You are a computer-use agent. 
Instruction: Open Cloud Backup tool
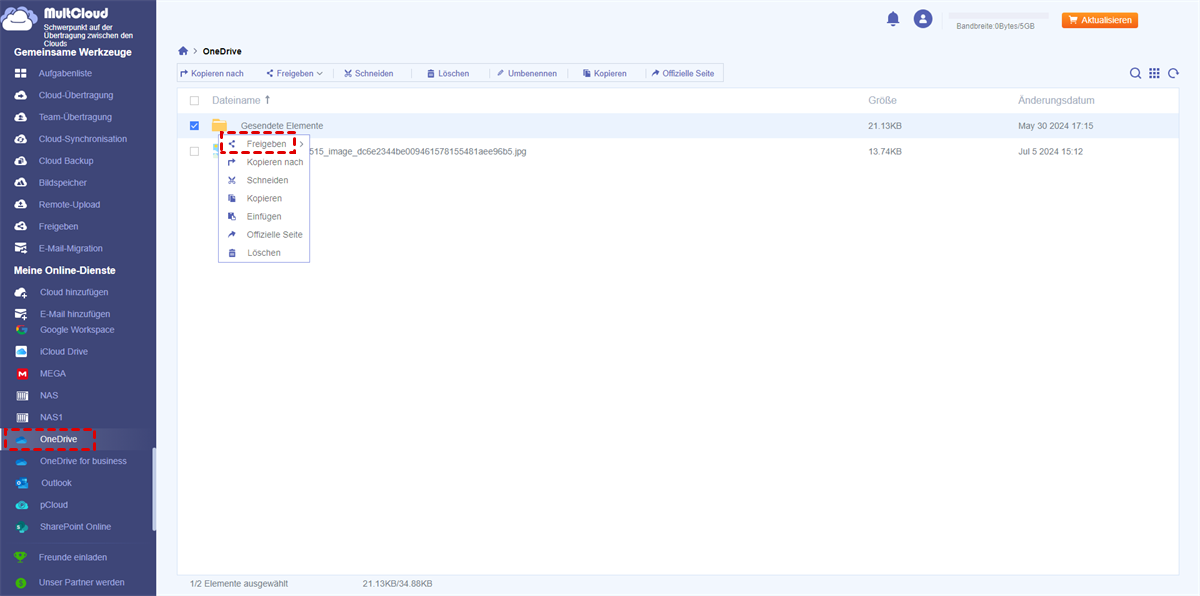66,161
